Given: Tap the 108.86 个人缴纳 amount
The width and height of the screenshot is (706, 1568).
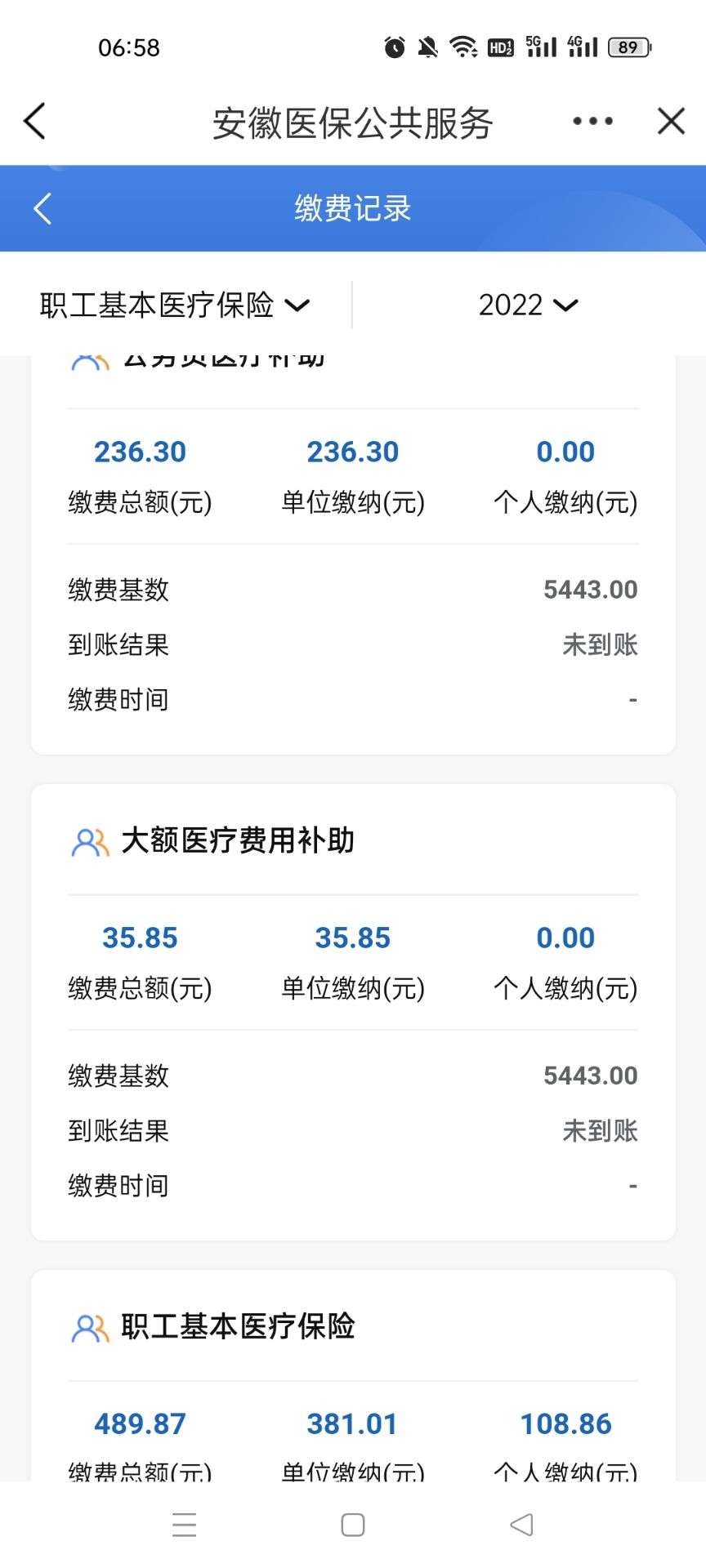Looking at the screenshot, I should click(x=565, y=1423).
